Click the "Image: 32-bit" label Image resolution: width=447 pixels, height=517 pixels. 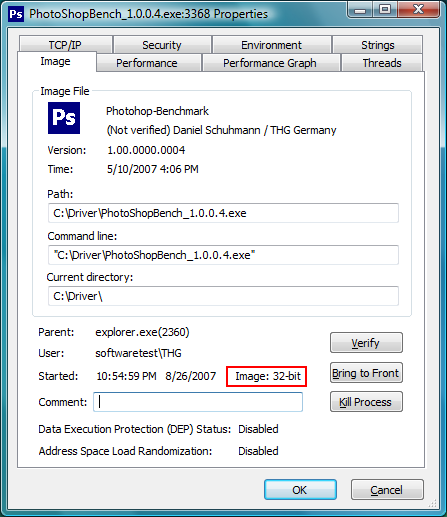[x=268, y=376]
